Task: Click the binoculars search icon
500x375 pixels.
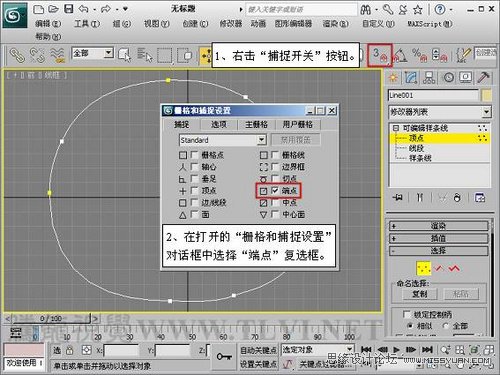Action: pyautogui.click(x=365, y=10)
